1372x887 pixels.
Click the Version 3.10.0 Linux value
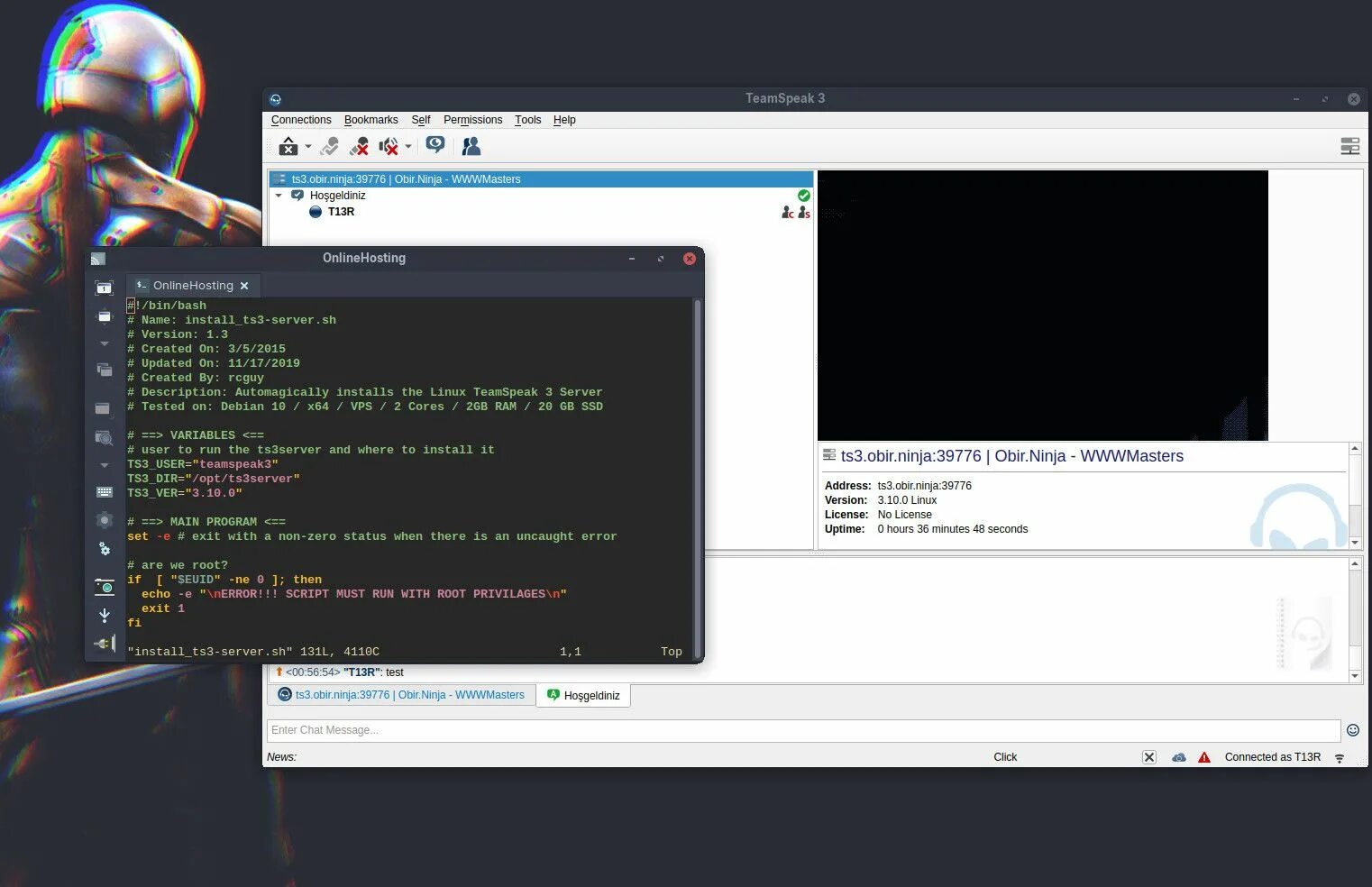(907, 500)
